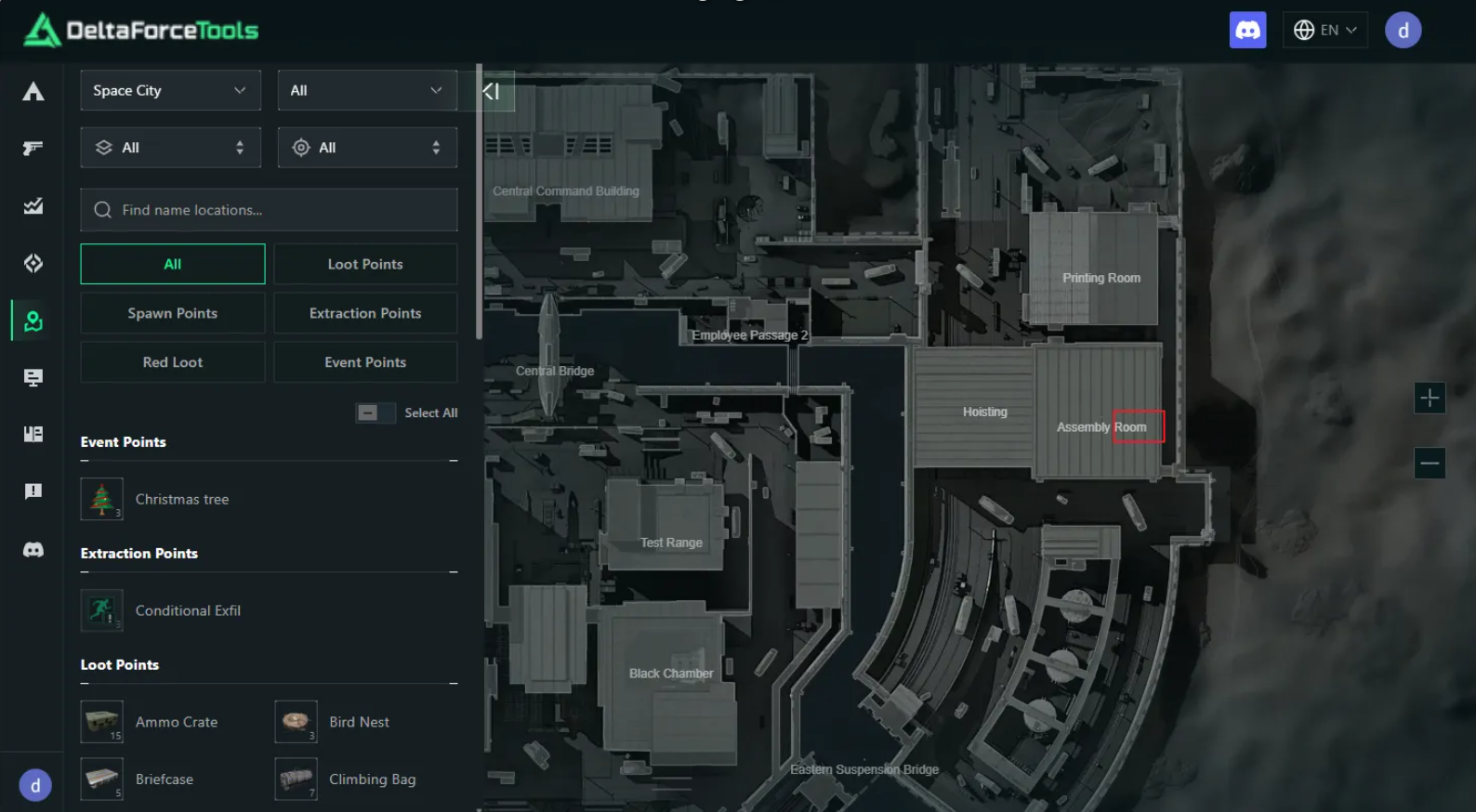Collapse the sidebar panel with arrow icon

pyautogui.click(x=492, y=91)
